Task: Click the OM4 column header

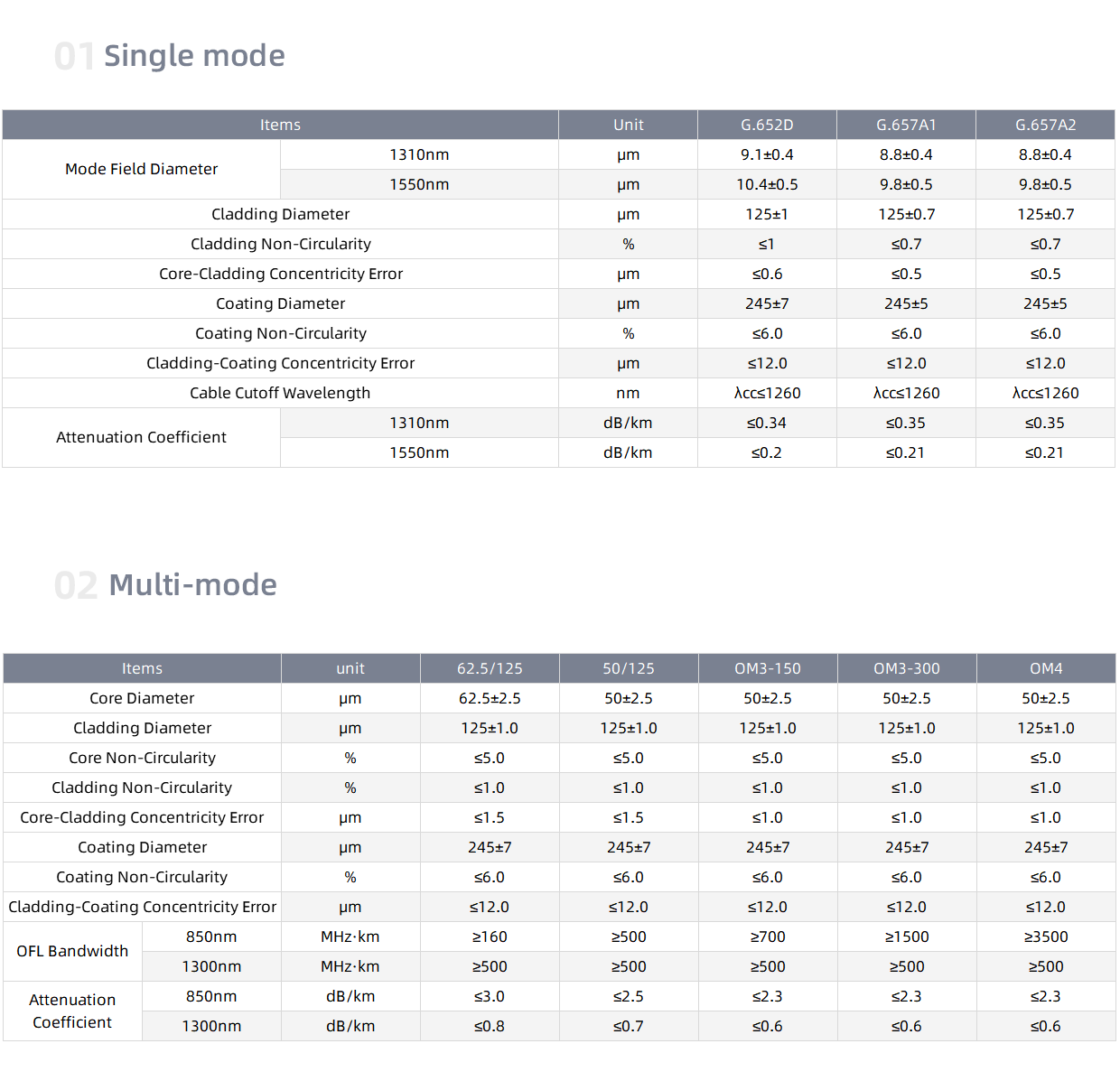Action: (1046, 668)
